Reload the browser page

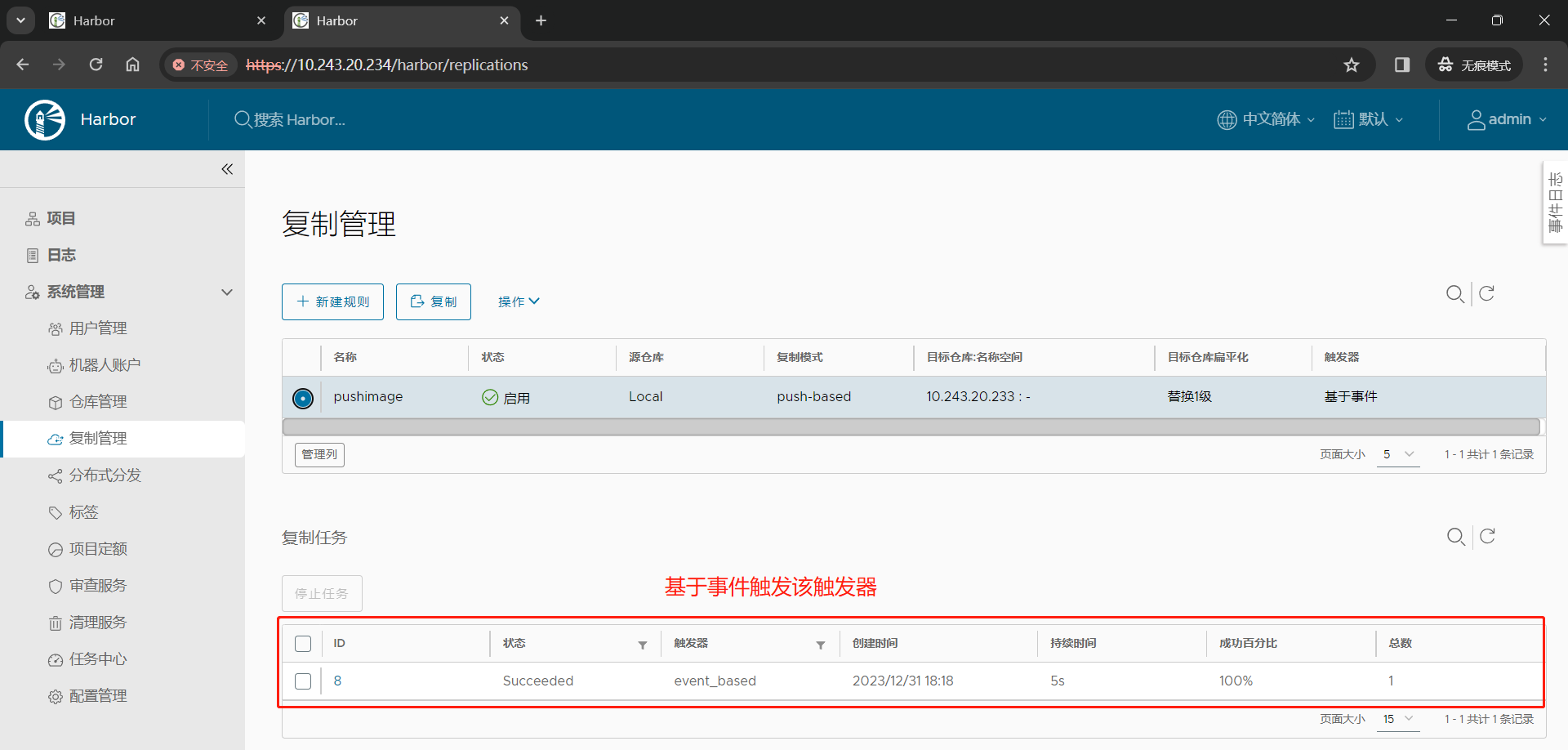click(x=96, y=65)
